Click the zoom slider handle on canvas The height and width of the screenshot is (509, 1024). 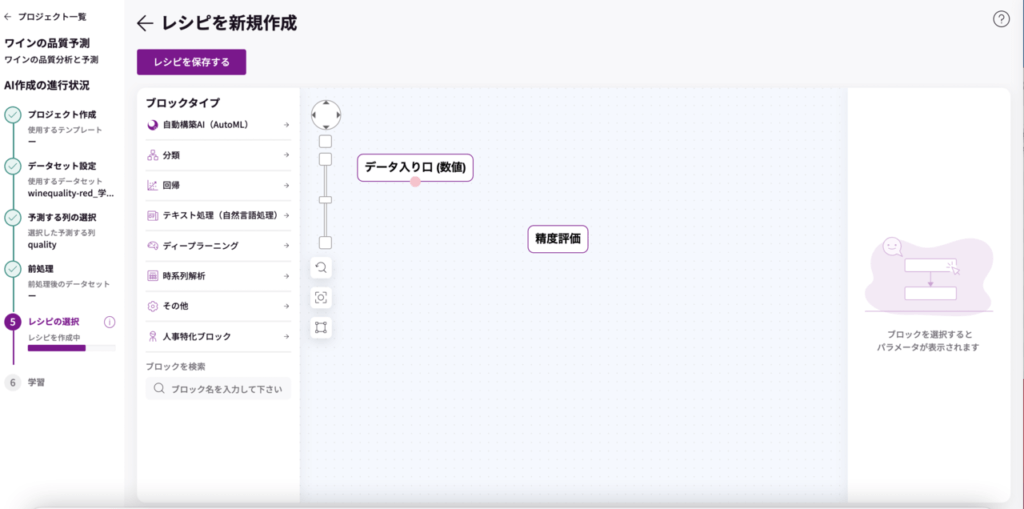pos(325,200)
